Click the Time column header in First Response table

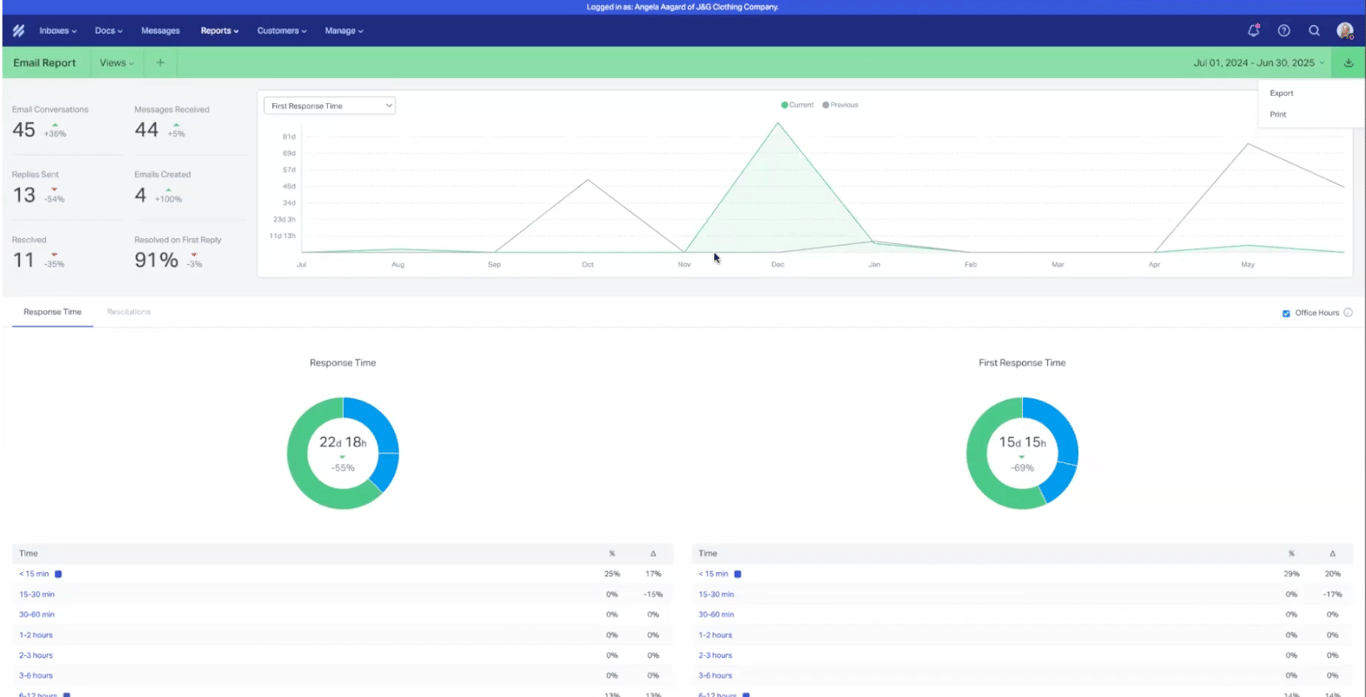point(708,553)
